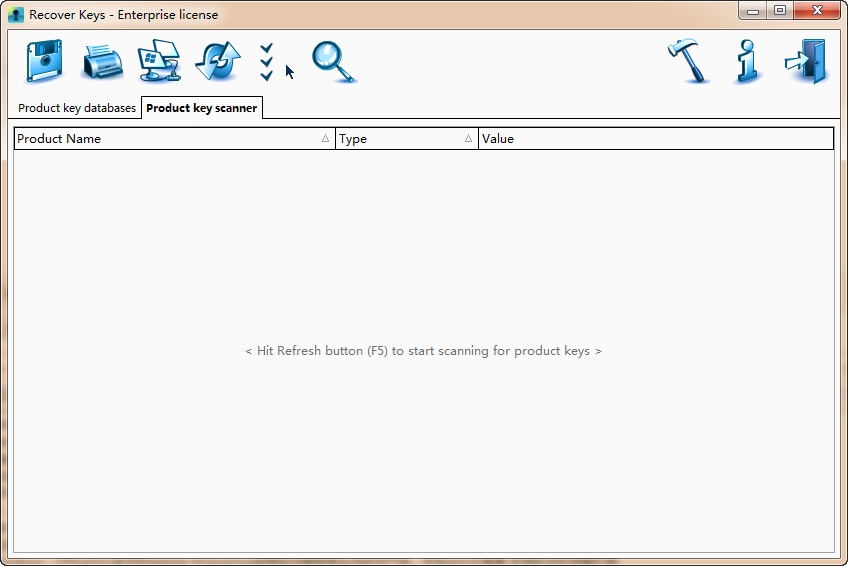Click the magnifying glass search icon
Image resolution: width=848 pixels, height=566 pixels.
pyautogui.click(x=334, y=62)
